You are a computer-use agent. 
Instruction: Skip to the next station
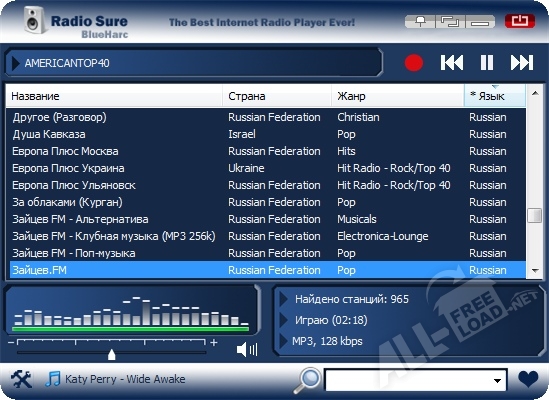522,63
